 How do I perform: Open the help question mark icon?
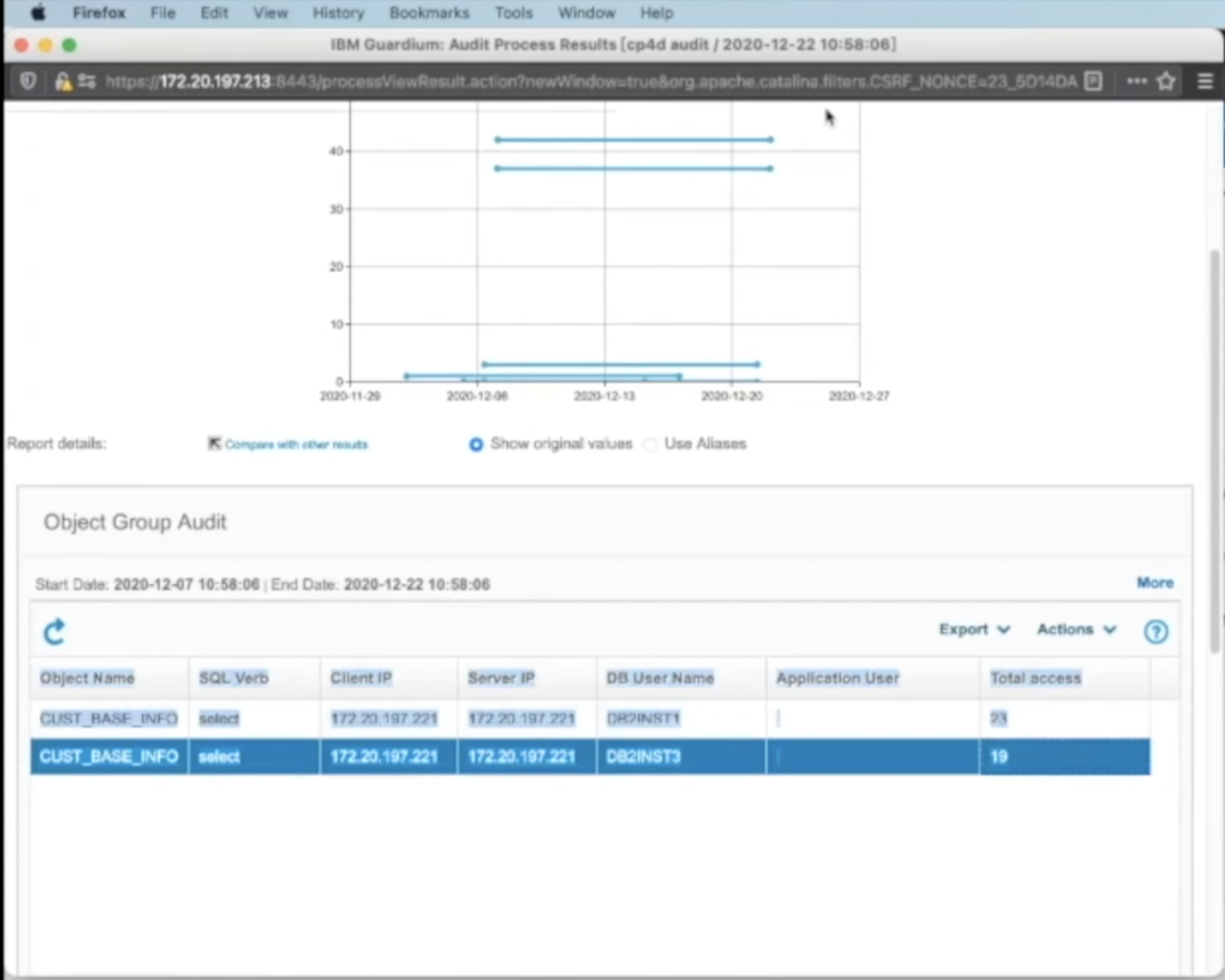tap(1156, 632)
